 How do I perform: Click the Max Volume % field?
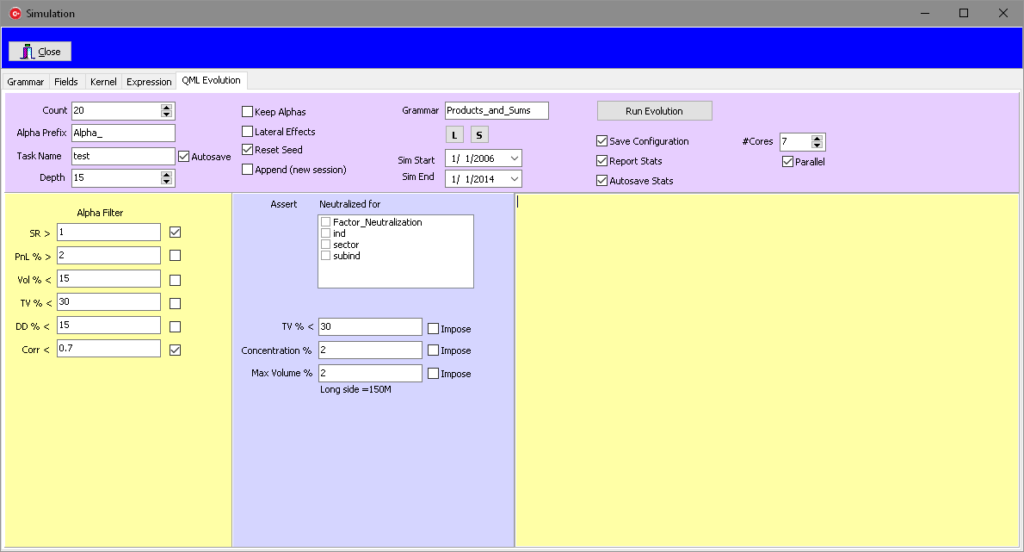click(x=370, y=373)
